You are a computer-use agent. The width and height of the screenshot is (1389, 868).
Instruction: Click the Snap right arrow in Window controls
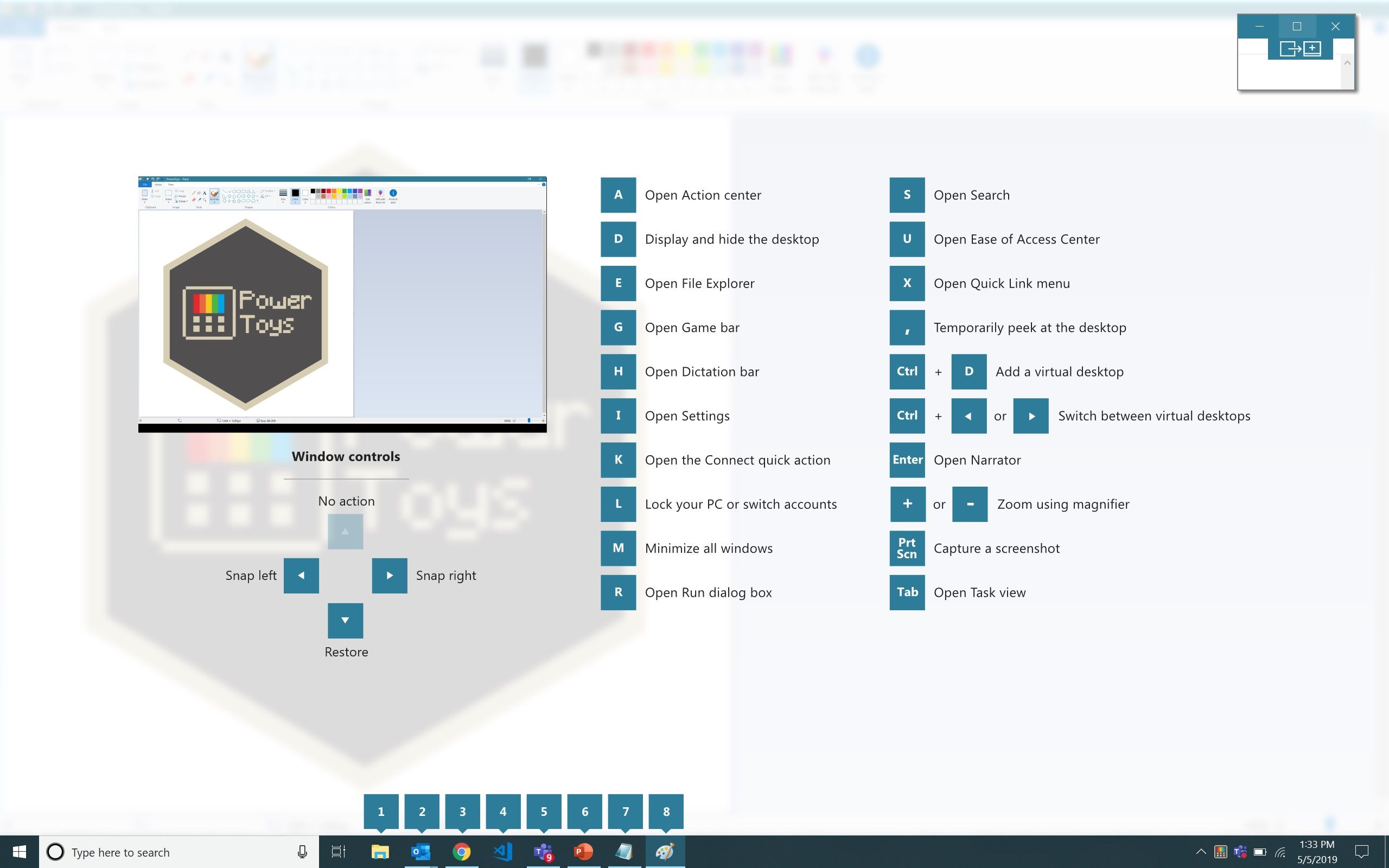pos(390,576)
